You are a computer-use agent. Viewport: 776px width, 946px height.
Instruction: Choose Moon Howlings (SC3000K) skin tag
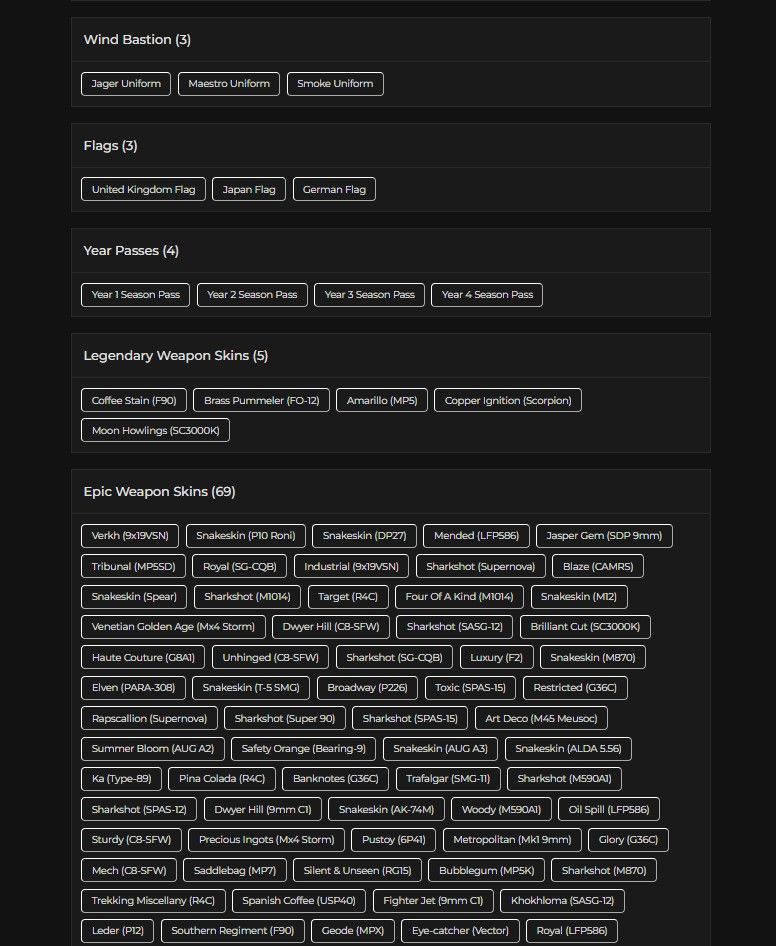[156, 431]
